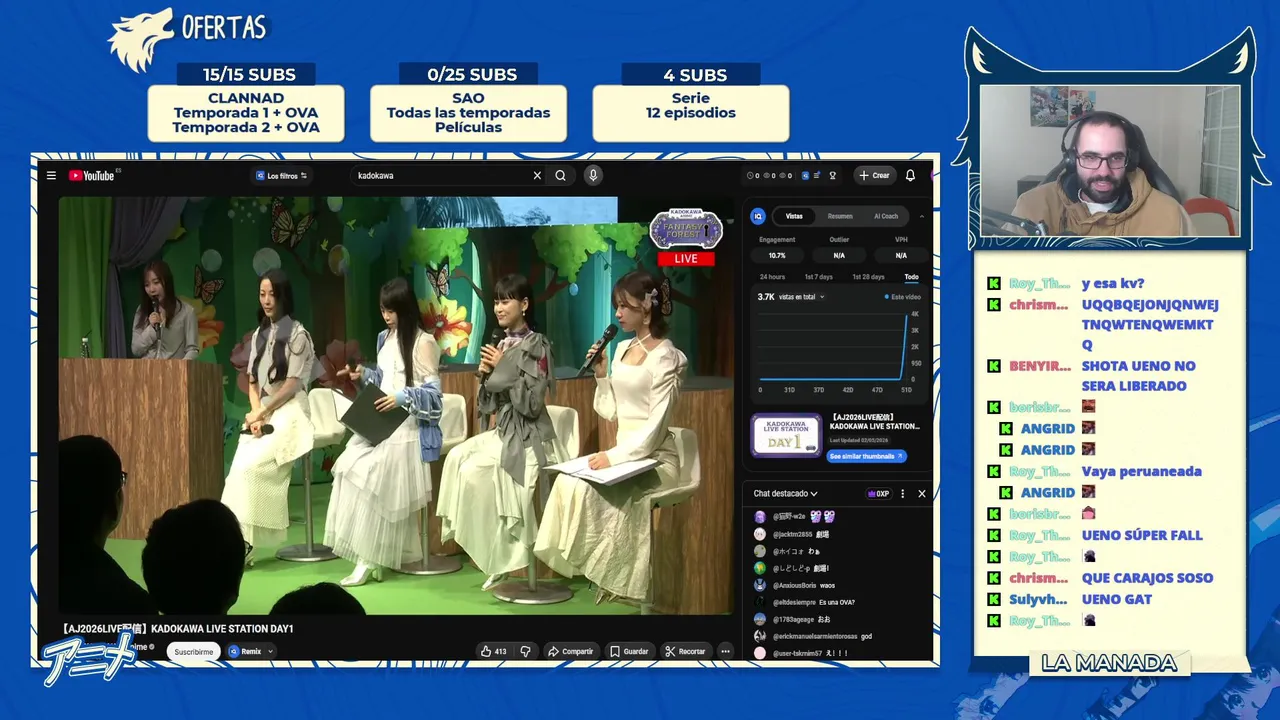Click the SAO 0/25 SUBS offer card
The image size is (1280, 720).
(x=468, y=113)
